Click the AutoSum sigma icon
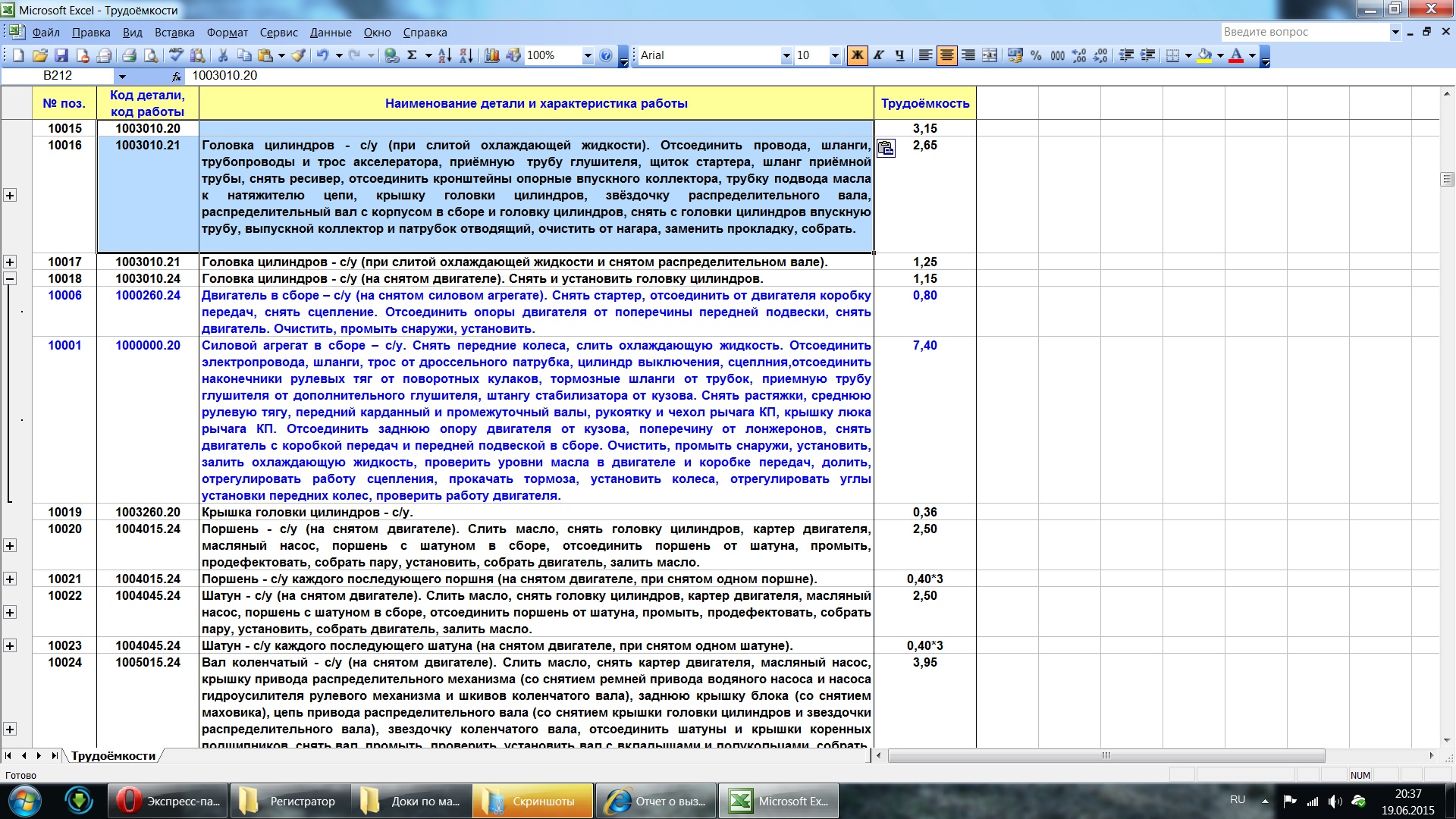 412,55
